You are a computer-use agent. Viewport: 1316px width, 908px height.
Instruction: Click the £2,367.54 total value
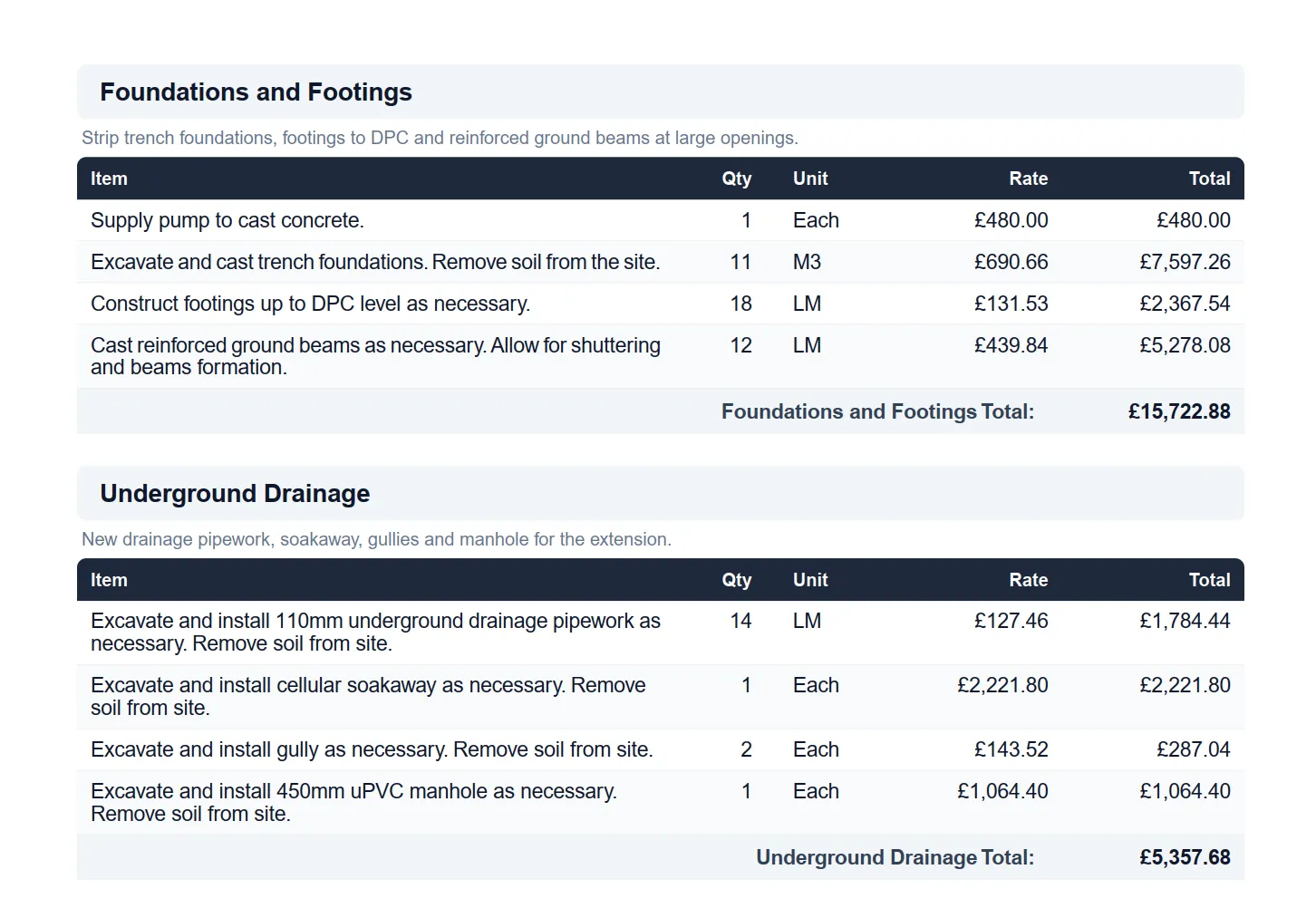click(x=1185, y=304)
